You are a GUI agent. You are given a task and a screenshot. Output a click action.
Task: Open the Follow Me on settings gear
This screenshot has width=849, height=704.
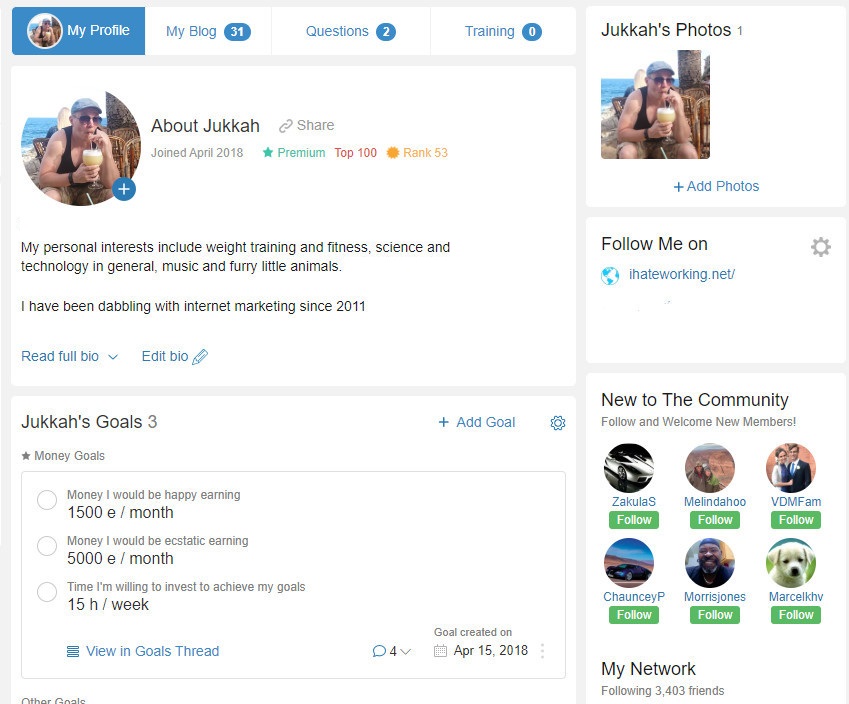820,246
